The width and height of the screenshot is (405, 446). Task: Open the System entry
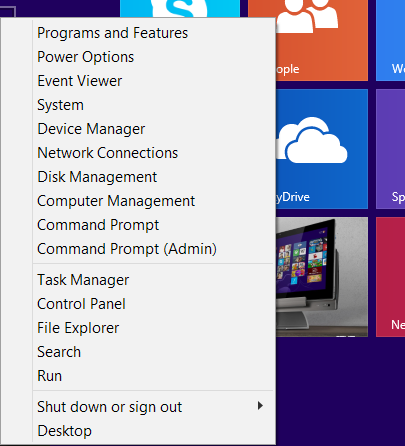(x=60, y=105)
